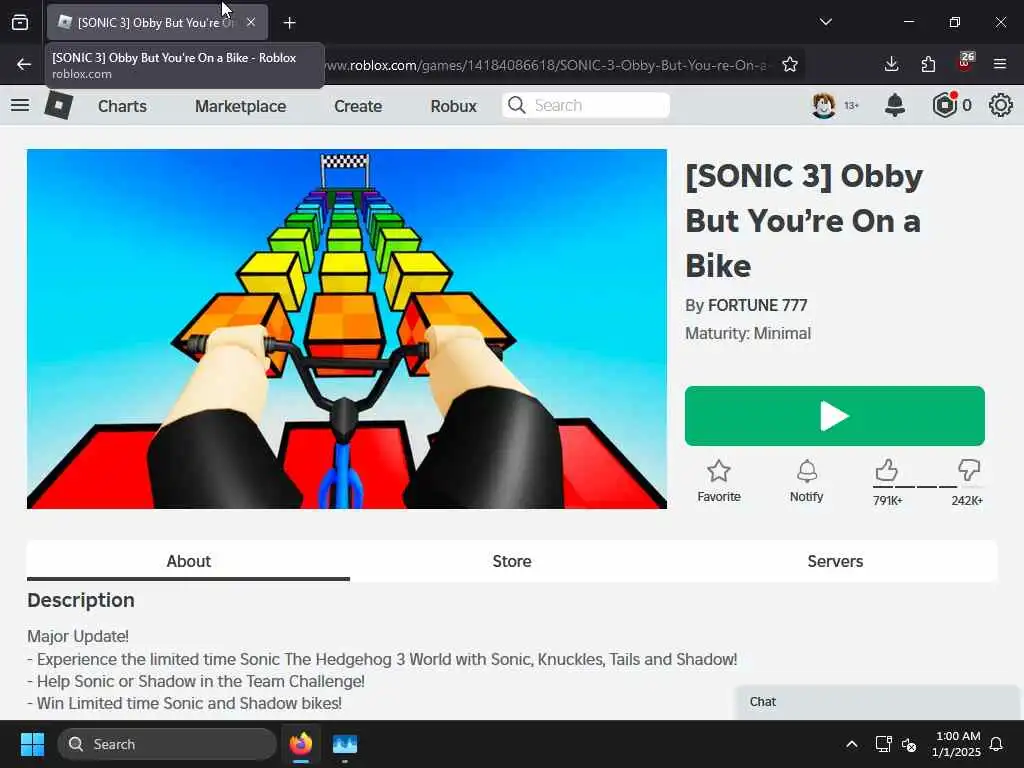
Task: Like the game with thumbs up
Action: [x=886, y=470]
